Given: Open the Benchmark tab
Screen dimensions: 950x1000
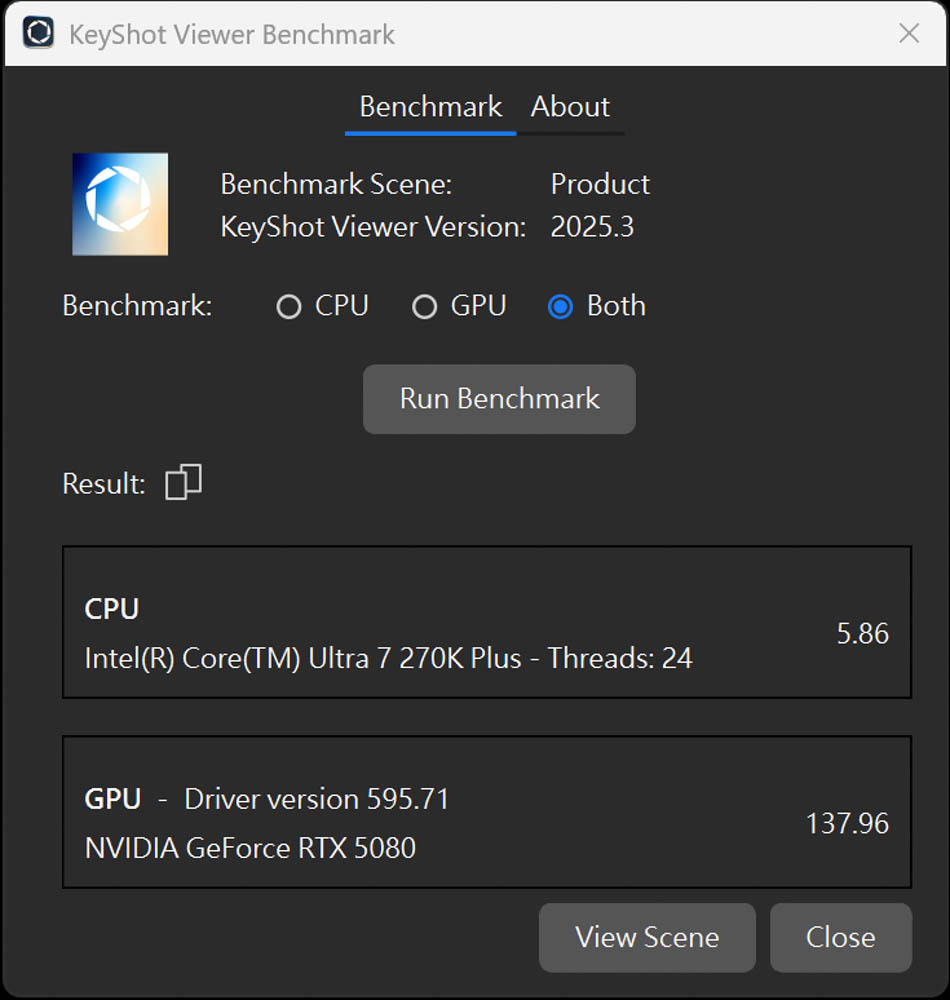Looking at the screenshot, I should pos(430,107).
